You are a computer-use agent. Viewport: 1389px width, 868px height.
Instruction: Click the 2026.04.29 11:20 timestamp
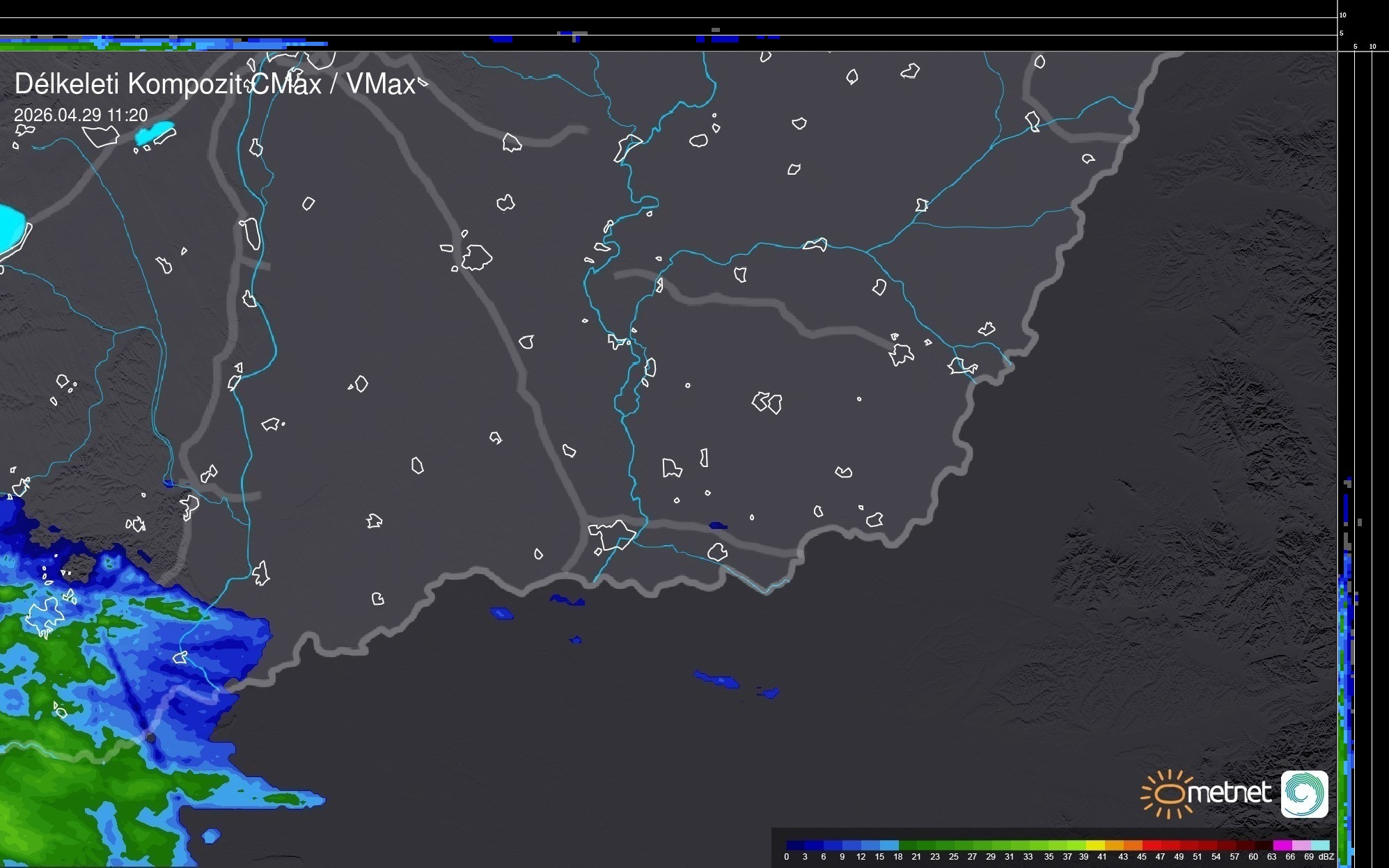point(81,115)
